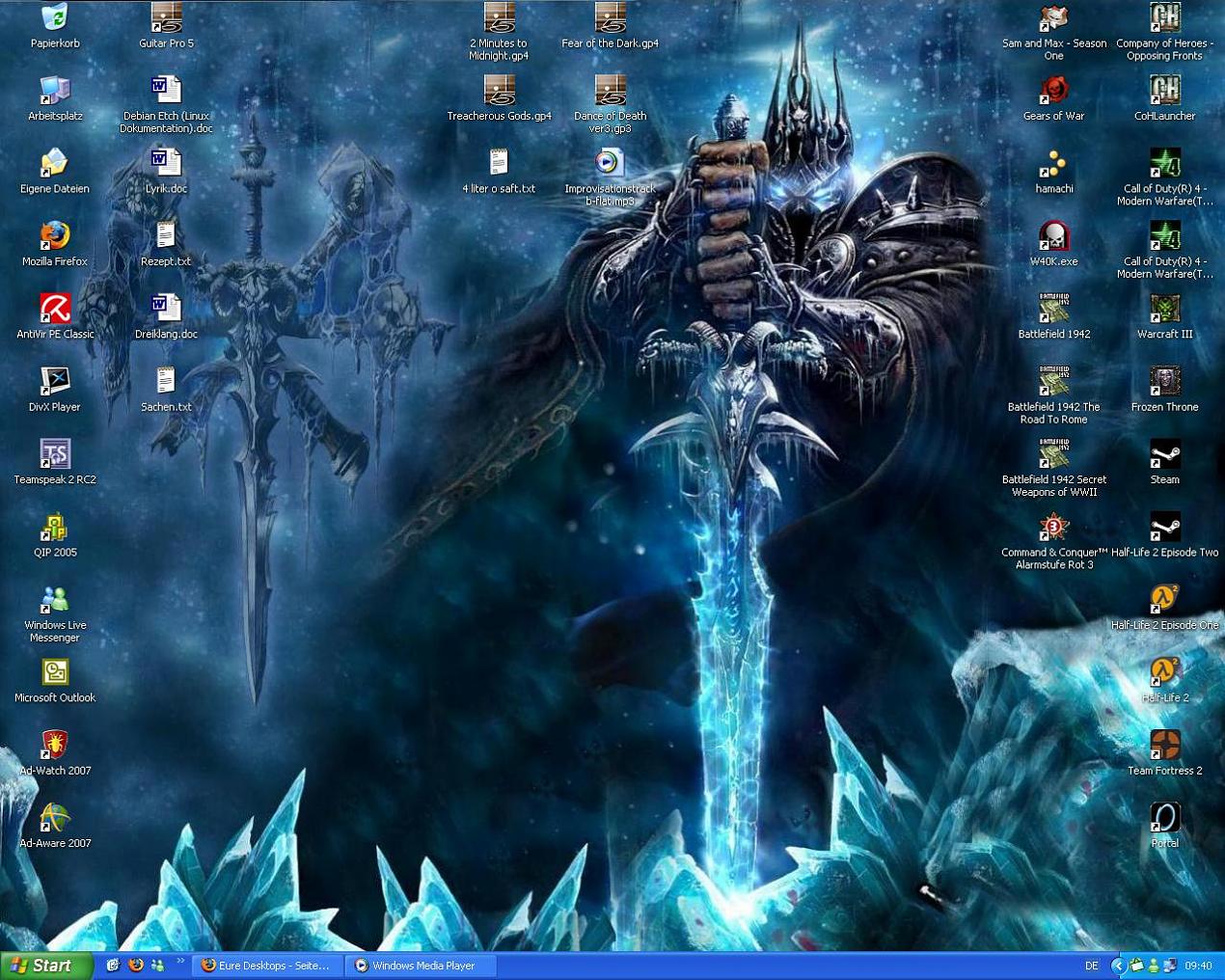Launch Firefox from the quick launch bar
Viewport: 1225px width, 980px height.
135,966
